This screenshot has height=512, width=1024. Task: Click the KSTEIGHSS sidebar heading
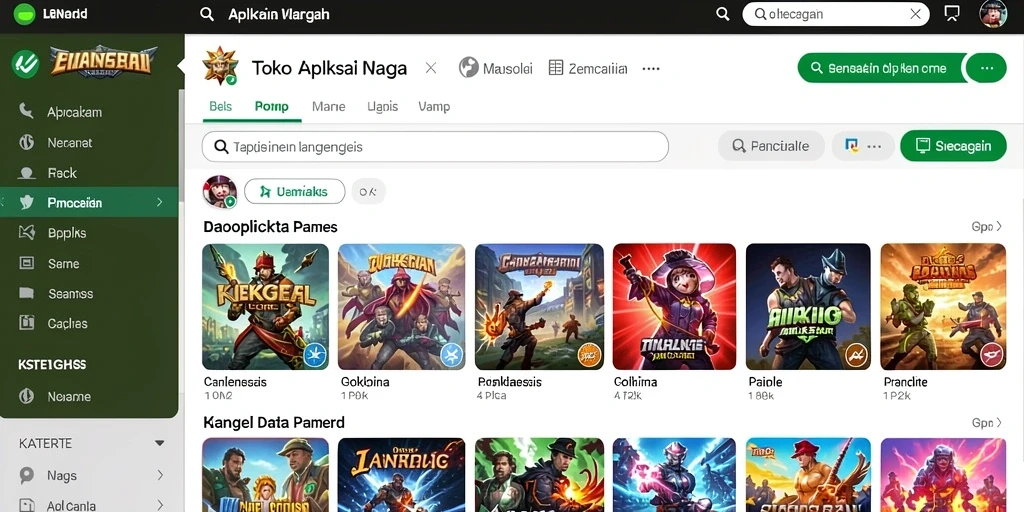click(x=52, y=364)
